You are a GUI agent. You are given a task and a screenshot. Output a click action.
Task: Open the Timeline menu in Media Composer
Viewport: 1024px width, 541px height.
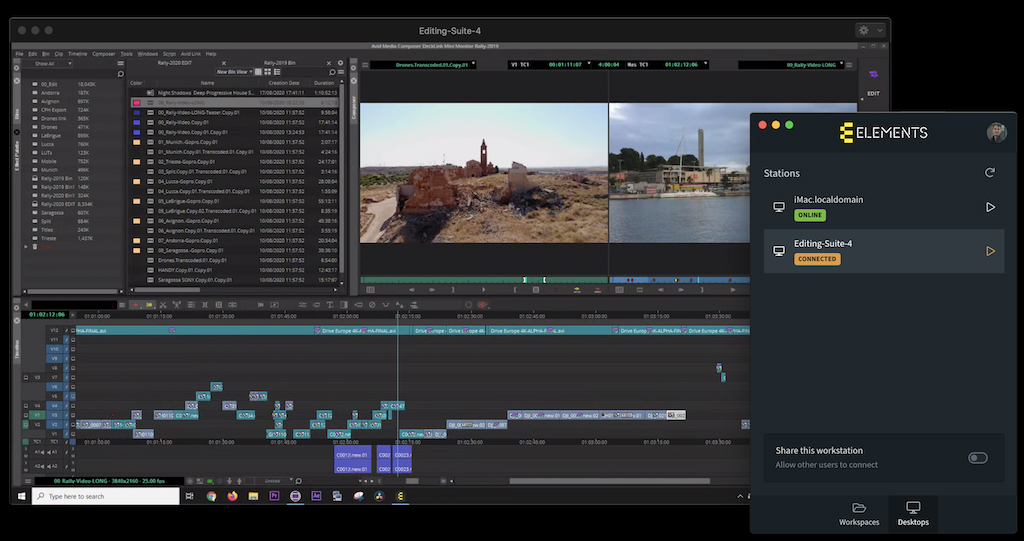tap(77, 54)
